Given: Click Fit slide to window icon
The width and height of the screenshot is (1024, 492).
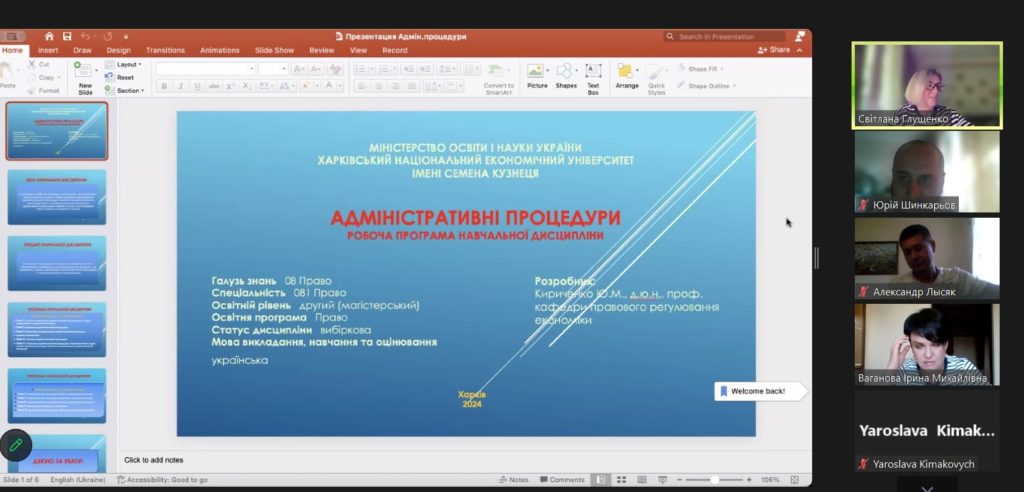Looking at the screenshot, I should [x=795, y=480].
